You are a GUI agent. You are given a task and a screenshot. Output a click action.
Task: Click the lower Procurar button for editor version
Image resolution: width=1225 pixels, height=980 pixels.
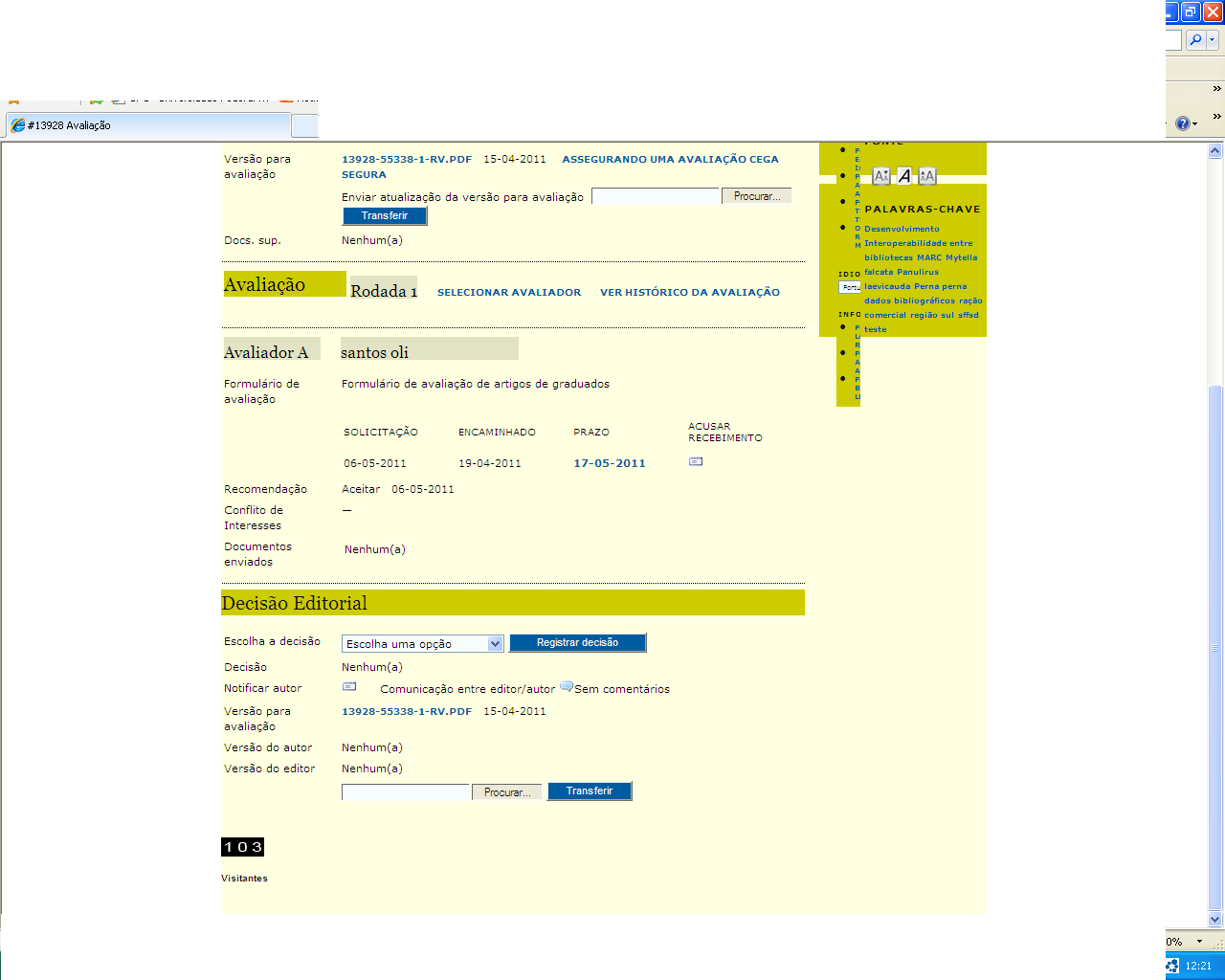point(506,792)
